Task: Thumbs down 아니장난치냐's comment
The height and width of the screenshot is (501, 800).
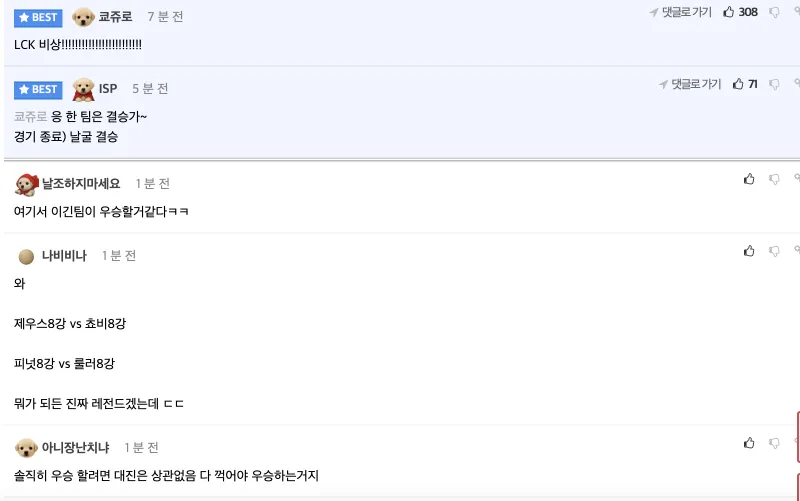Action: pos(774,443)
